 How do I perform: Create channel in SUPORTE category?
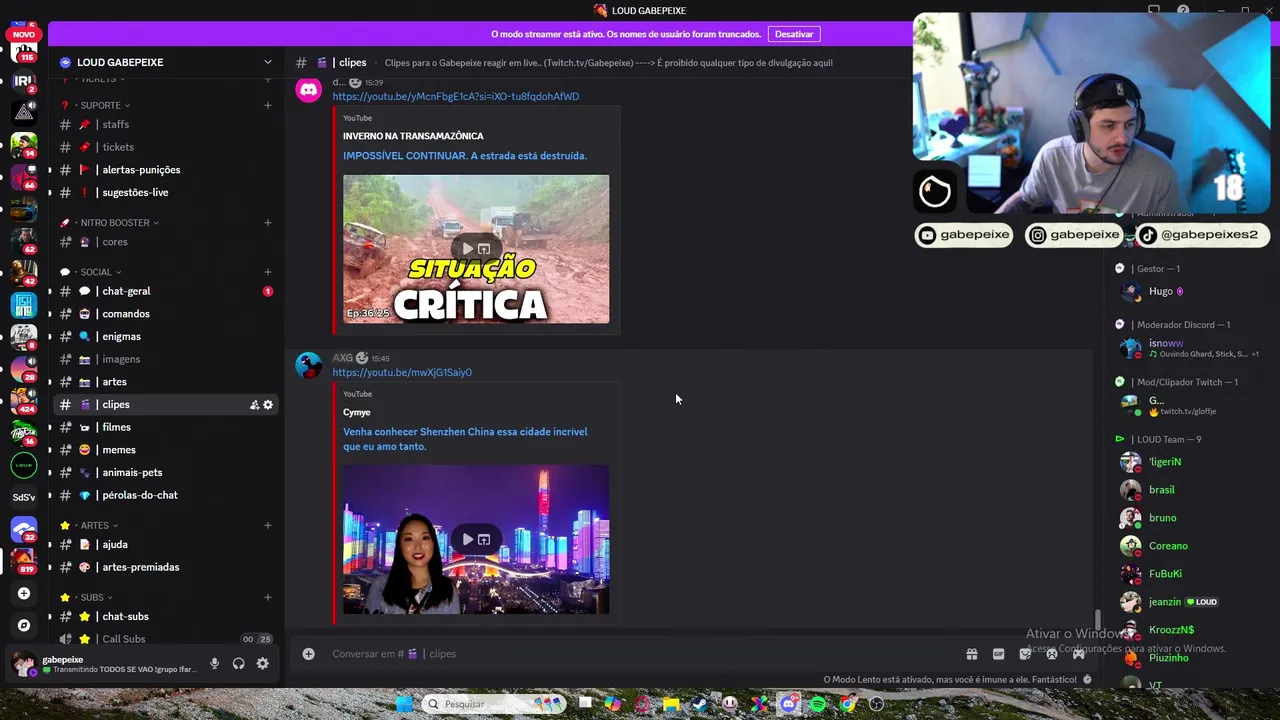[x=268, y=105]
